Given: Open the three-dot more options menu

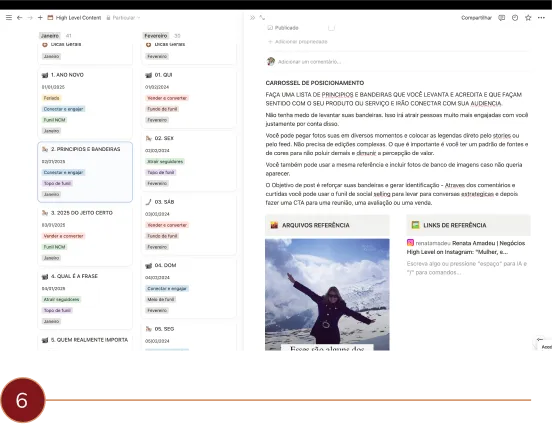Looking at the screenshot, I should 541,18.
